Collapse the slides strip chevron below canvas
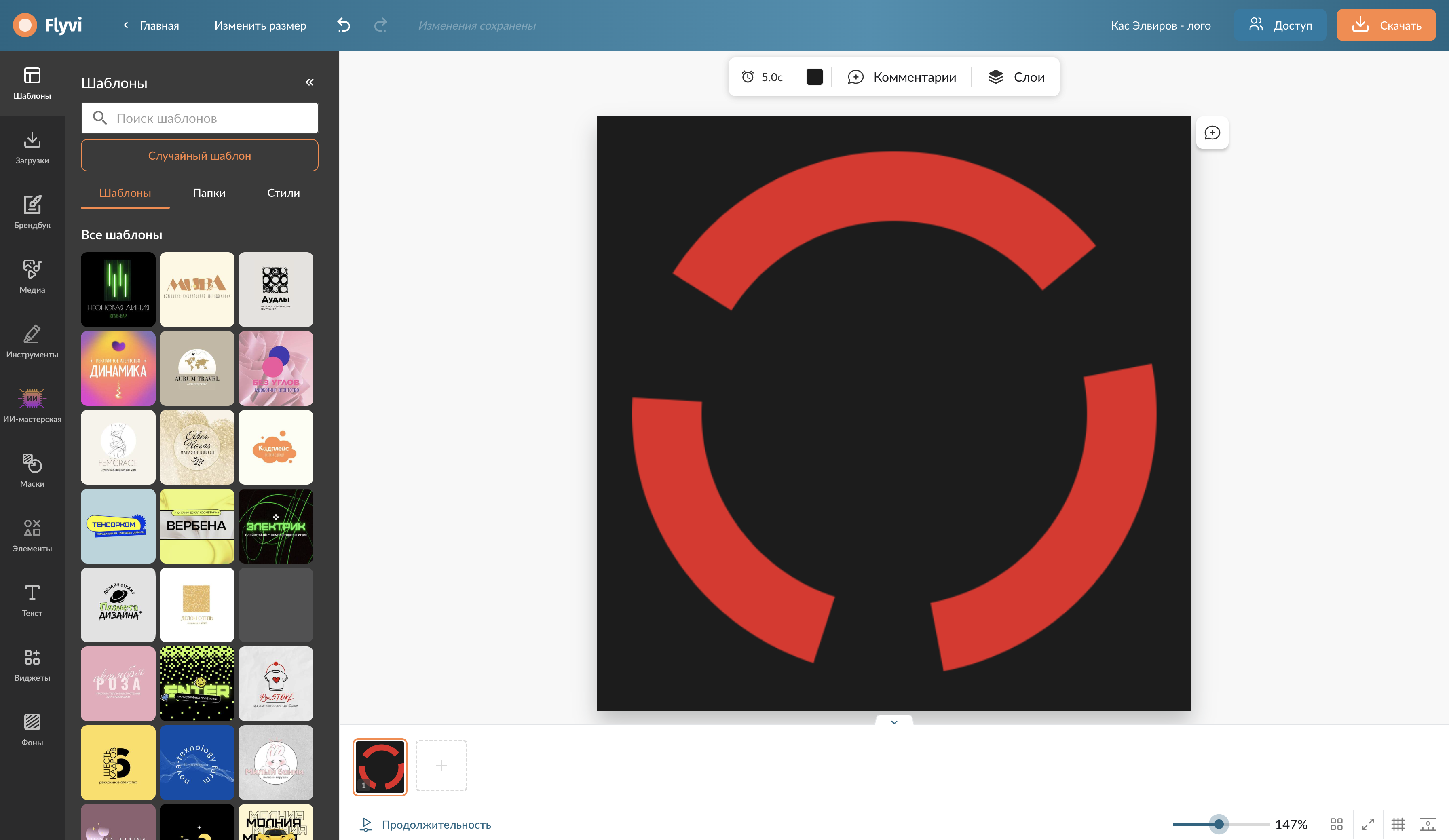This screenshot has height=840, width=1449. (893, 722)
